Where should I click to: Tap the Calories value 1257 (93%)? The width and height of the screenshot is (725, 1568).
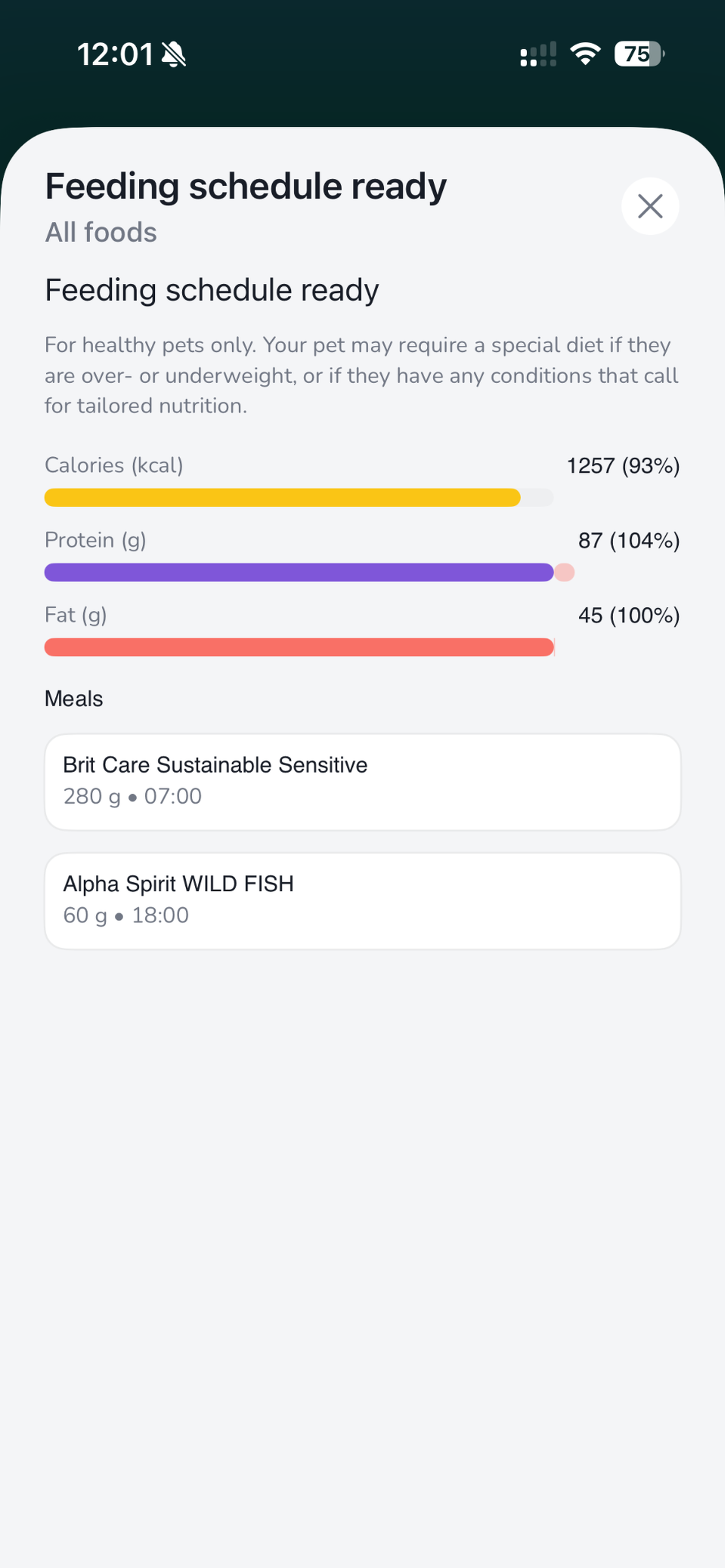coord(623,466)
